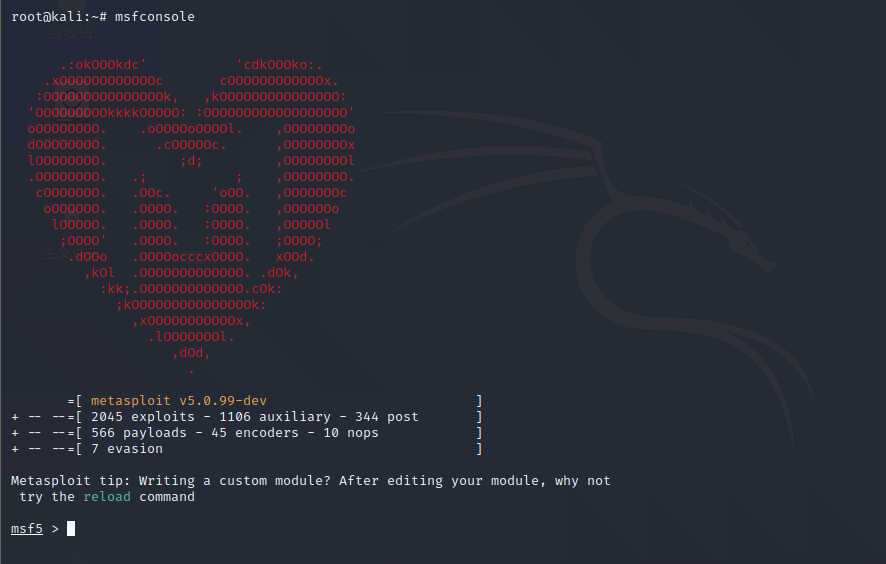Click the ';d;' text in the ASCII banner

pyautogui.click(x=191, y=161)
